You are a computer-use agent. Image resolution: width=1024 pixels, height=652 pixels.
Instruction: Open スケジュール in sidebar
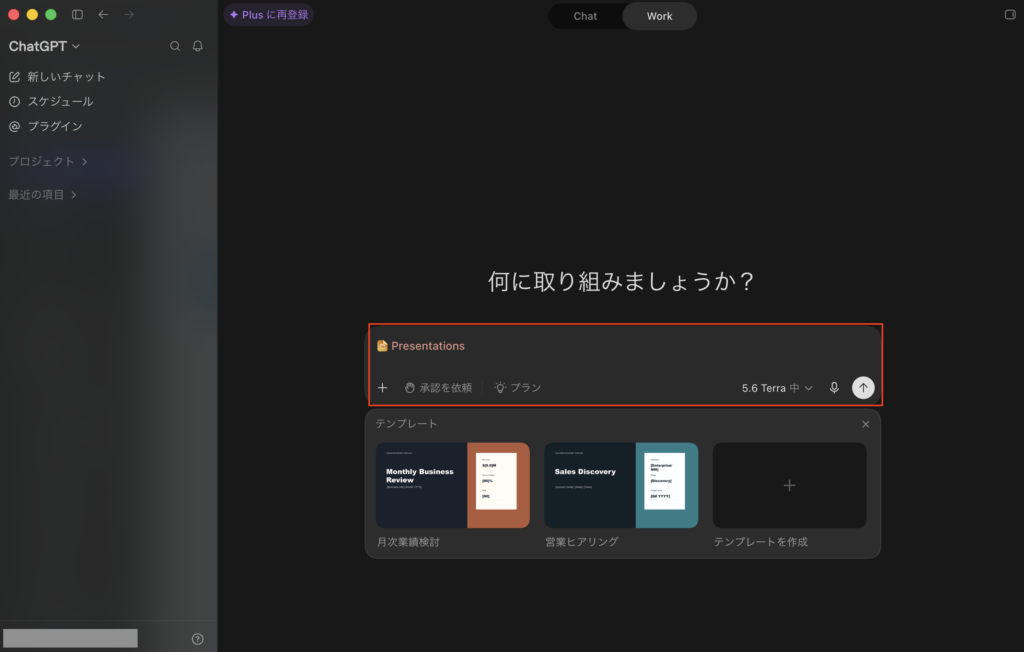click(51, 102)
